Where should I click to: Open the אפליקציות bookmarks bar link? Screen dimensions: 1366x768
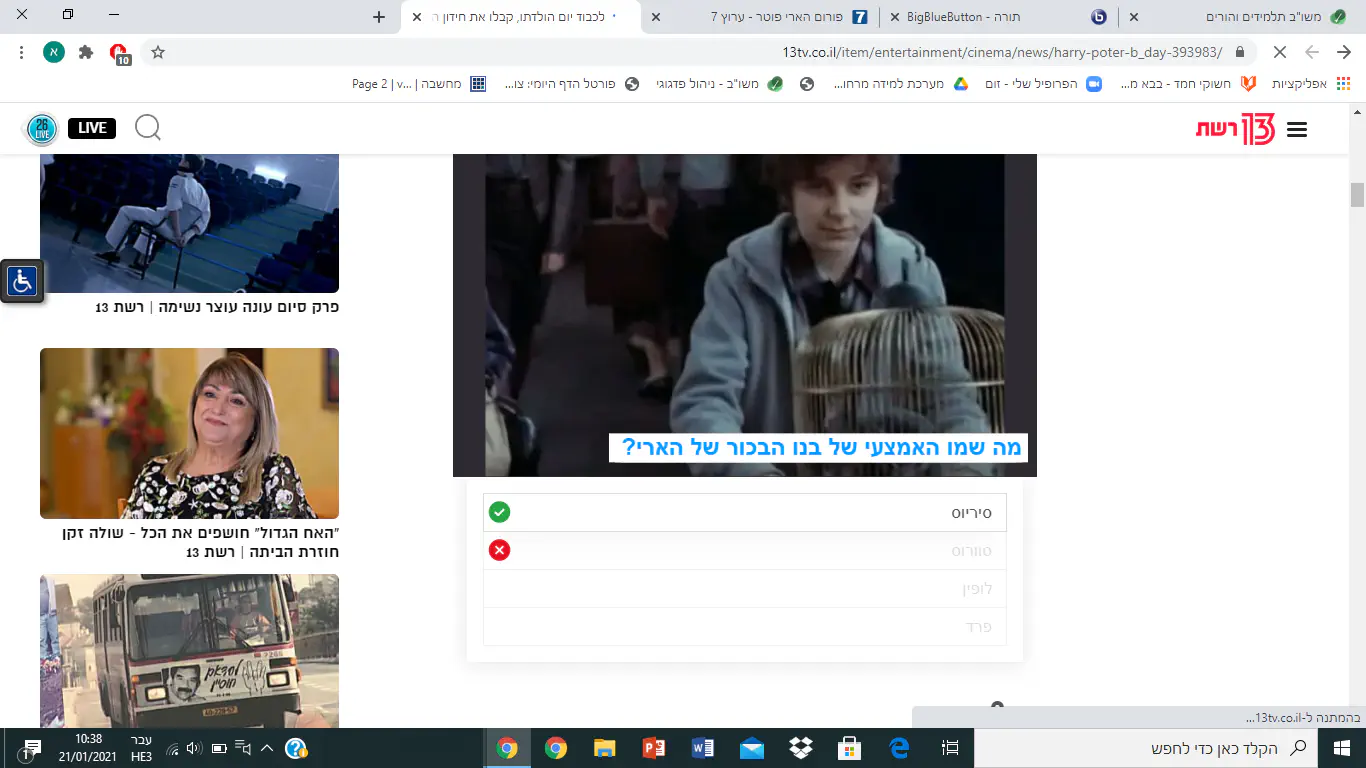[x=1305, y=84]
